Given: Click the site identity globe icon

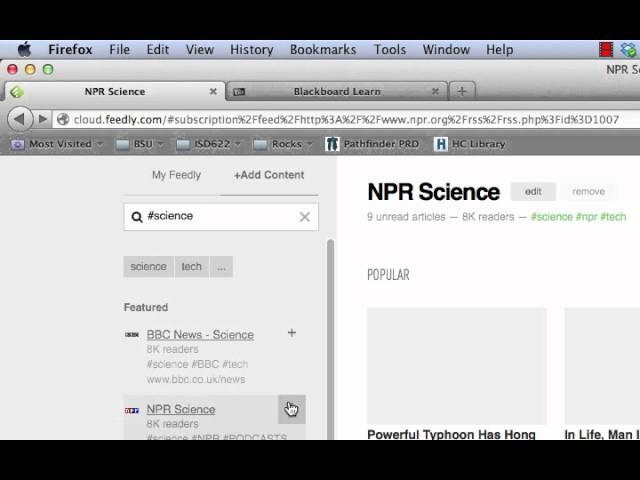Looking at the screenshot, I should [63, 120].
